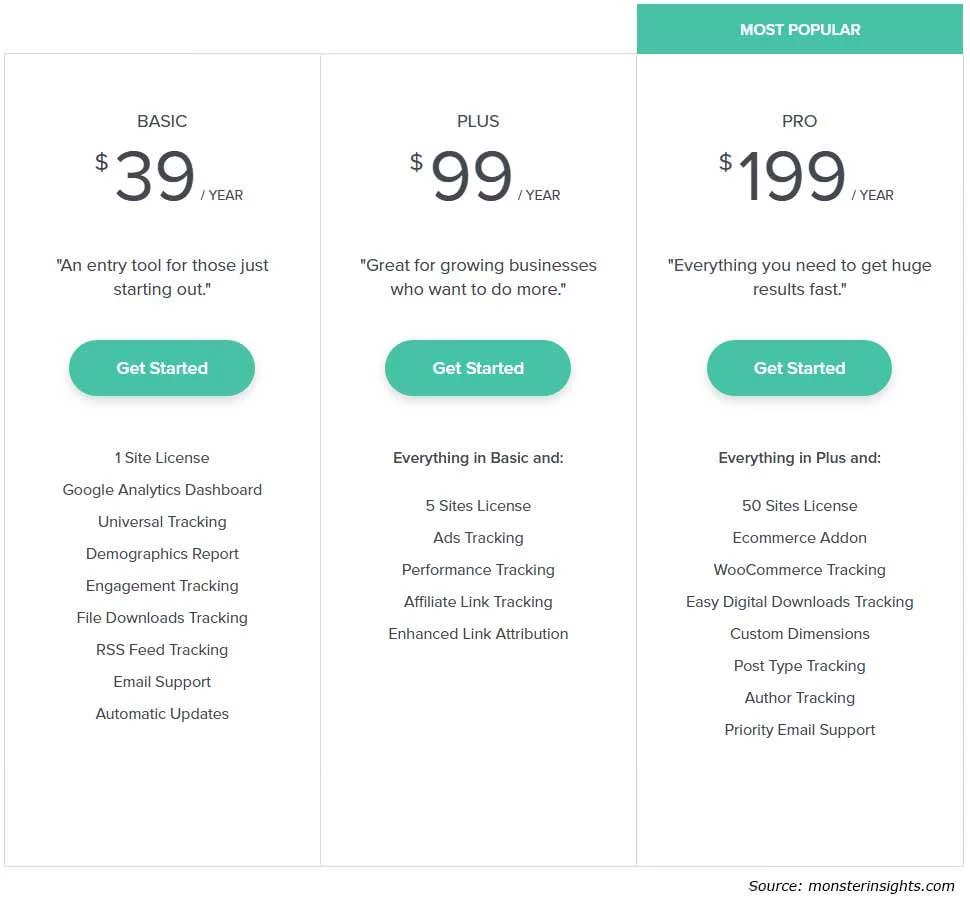Click the $199 / year price

806,177
